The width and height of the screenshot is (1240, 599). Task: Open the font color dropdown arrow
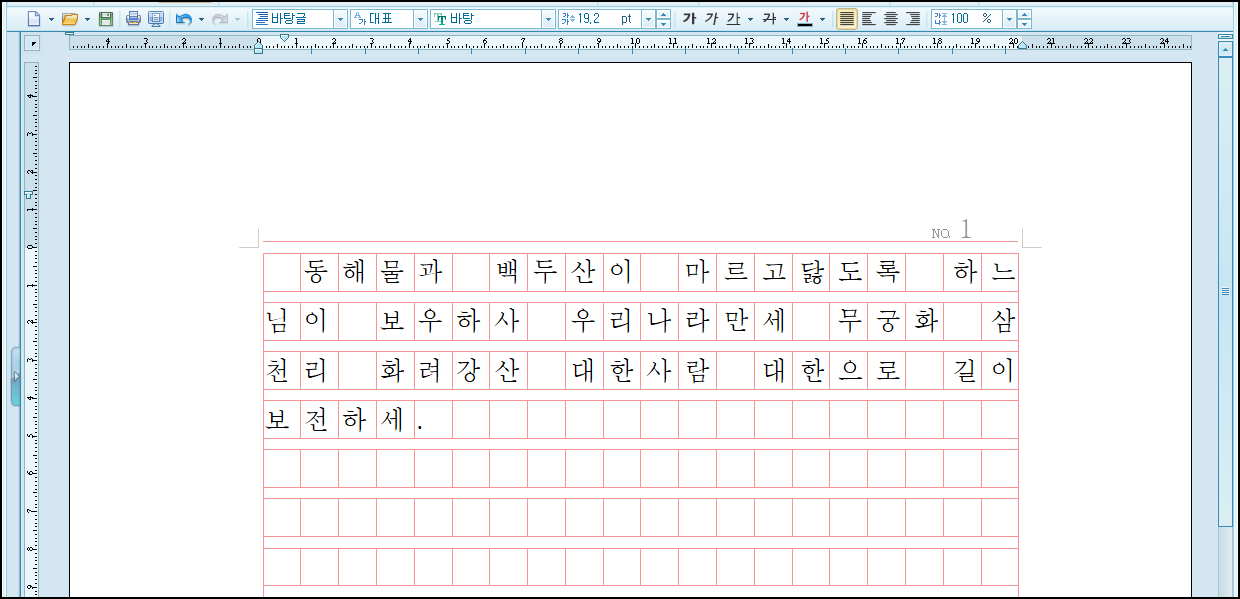[822, 19]
